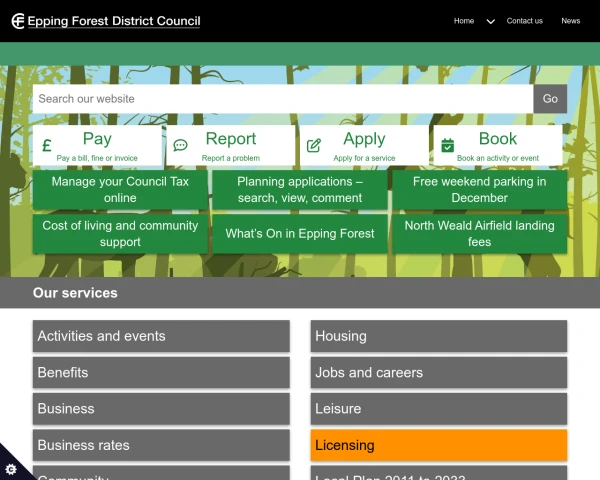The height and width of the screenshot is (480, 600).
Task: Click the search website input field
Action: (x=282, y=99)
